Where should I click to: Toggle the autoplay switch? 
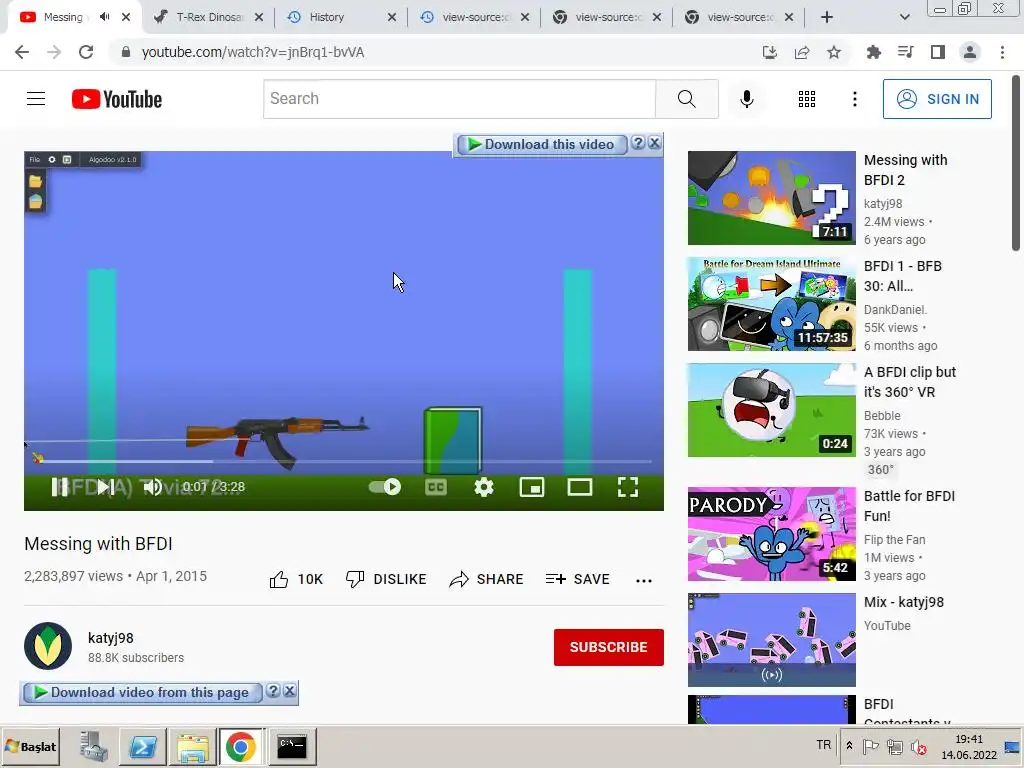(x=385, y=487)
